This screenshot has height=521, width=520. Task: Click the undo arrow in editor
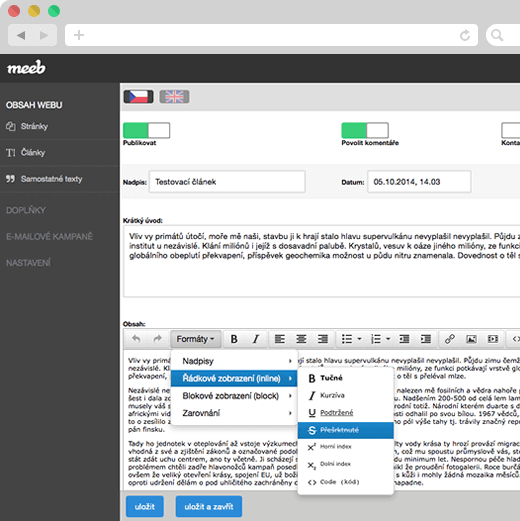point(136,339)
